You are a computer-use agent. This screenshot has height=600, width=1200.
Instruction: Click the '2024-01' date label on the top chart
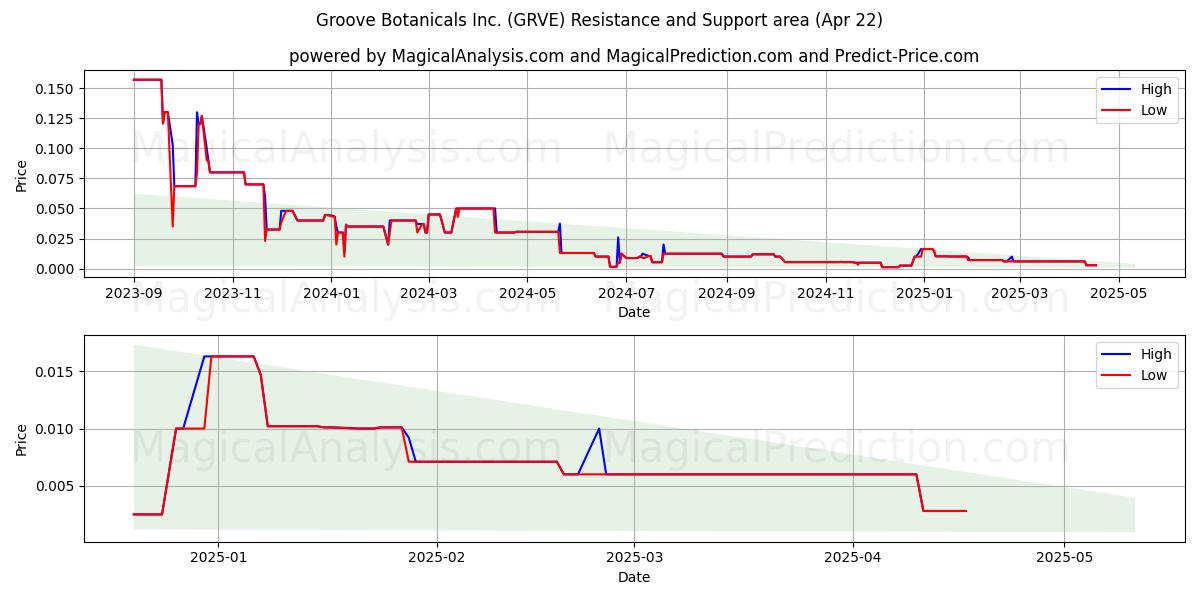(x=331, y=293)
